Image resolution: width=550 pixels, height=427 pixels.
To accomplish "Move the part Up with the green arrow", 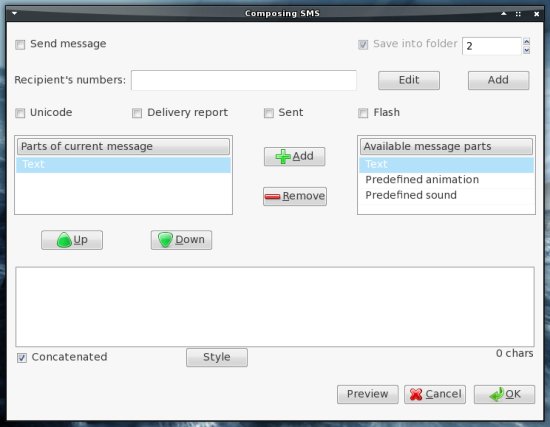I will pyautogui.click(x=72, y=240).
